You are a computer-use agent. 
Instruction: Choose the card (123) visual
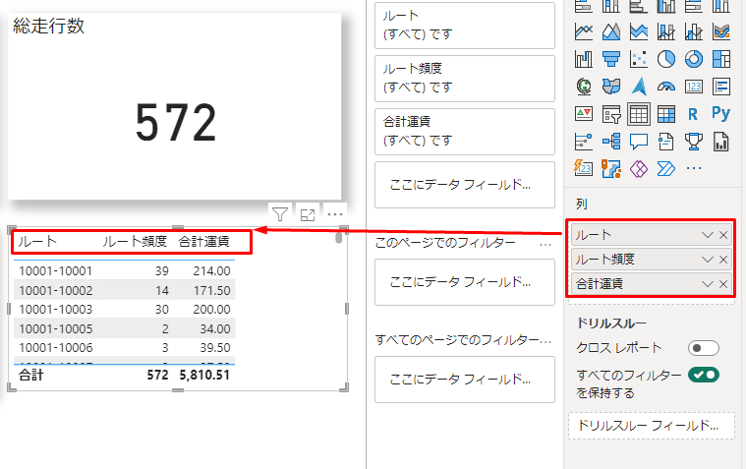coord(694,87)
